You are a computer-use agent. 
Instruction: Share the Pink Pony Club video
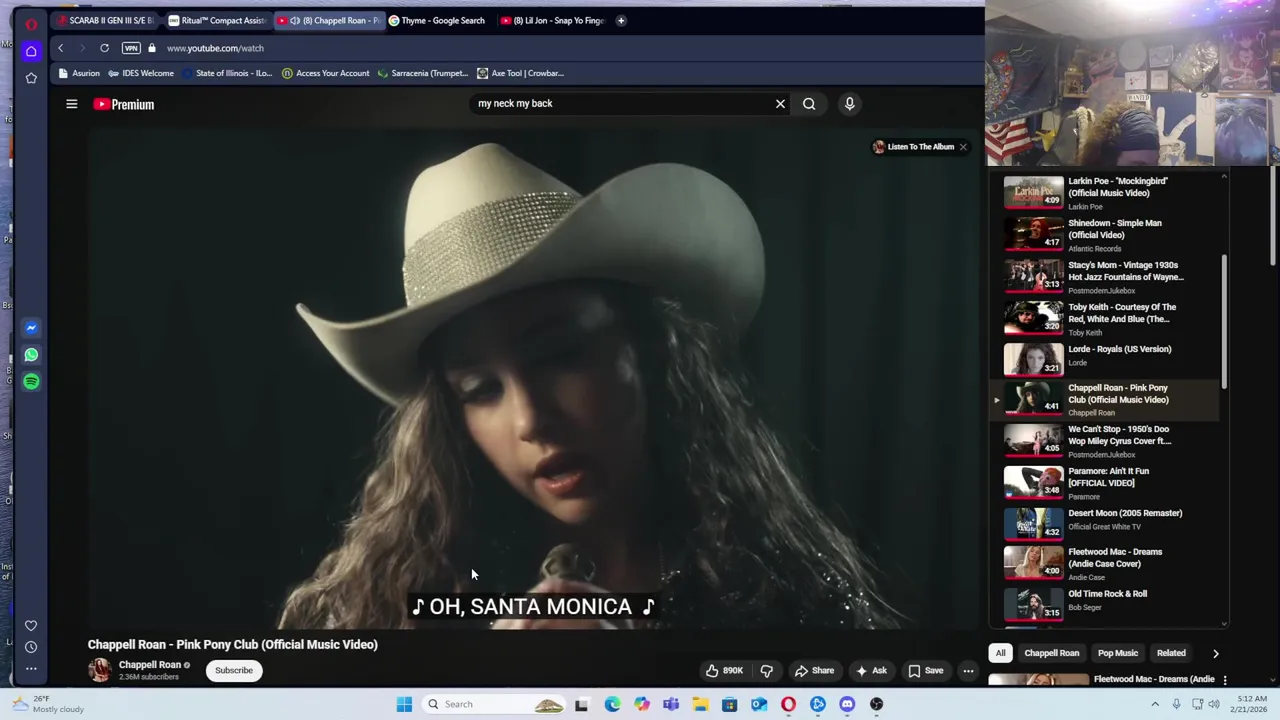pos(814,671)
